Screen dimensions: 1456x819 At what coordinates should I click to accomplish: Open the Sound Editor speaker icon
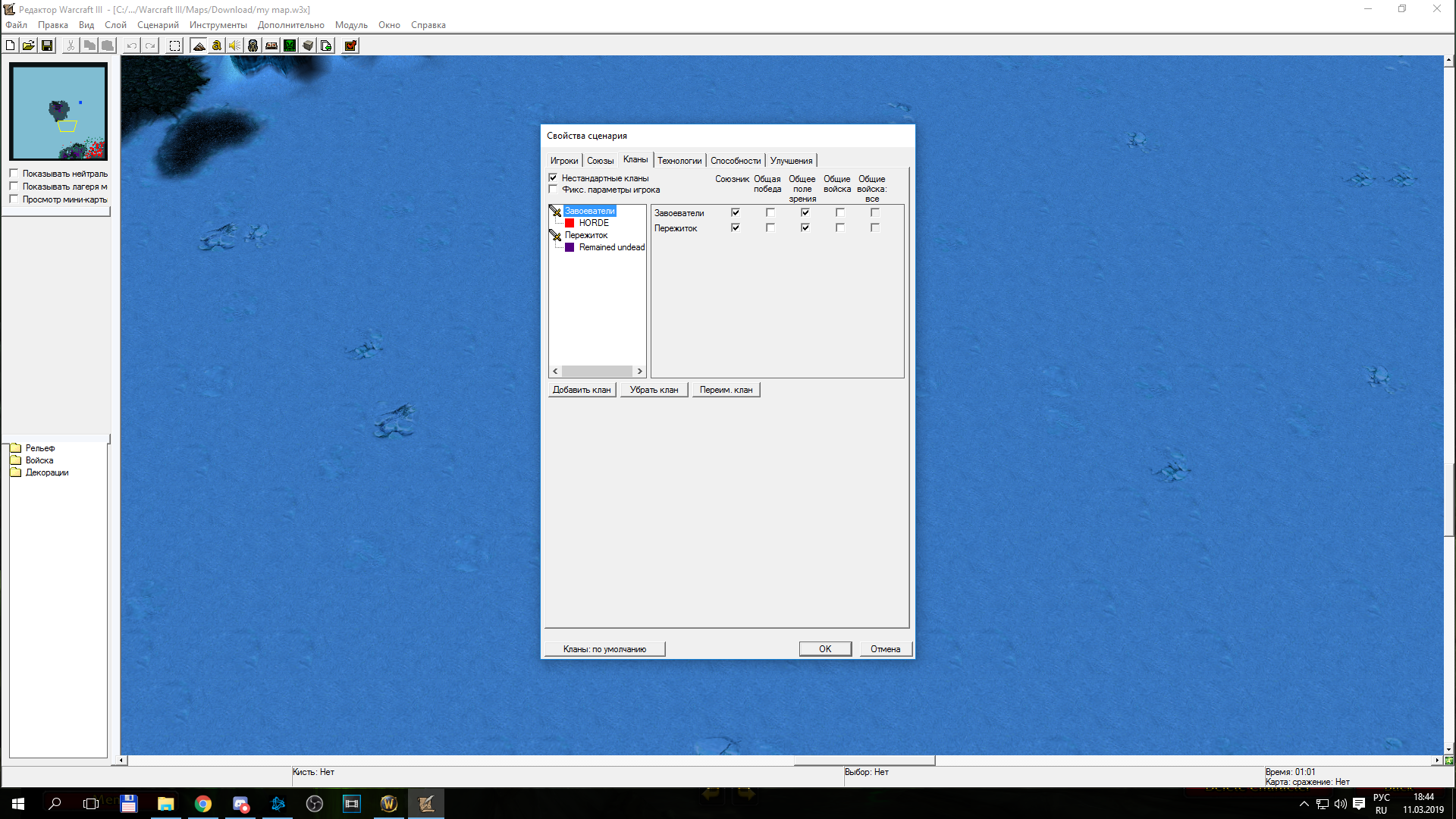[x=235, y=45]
